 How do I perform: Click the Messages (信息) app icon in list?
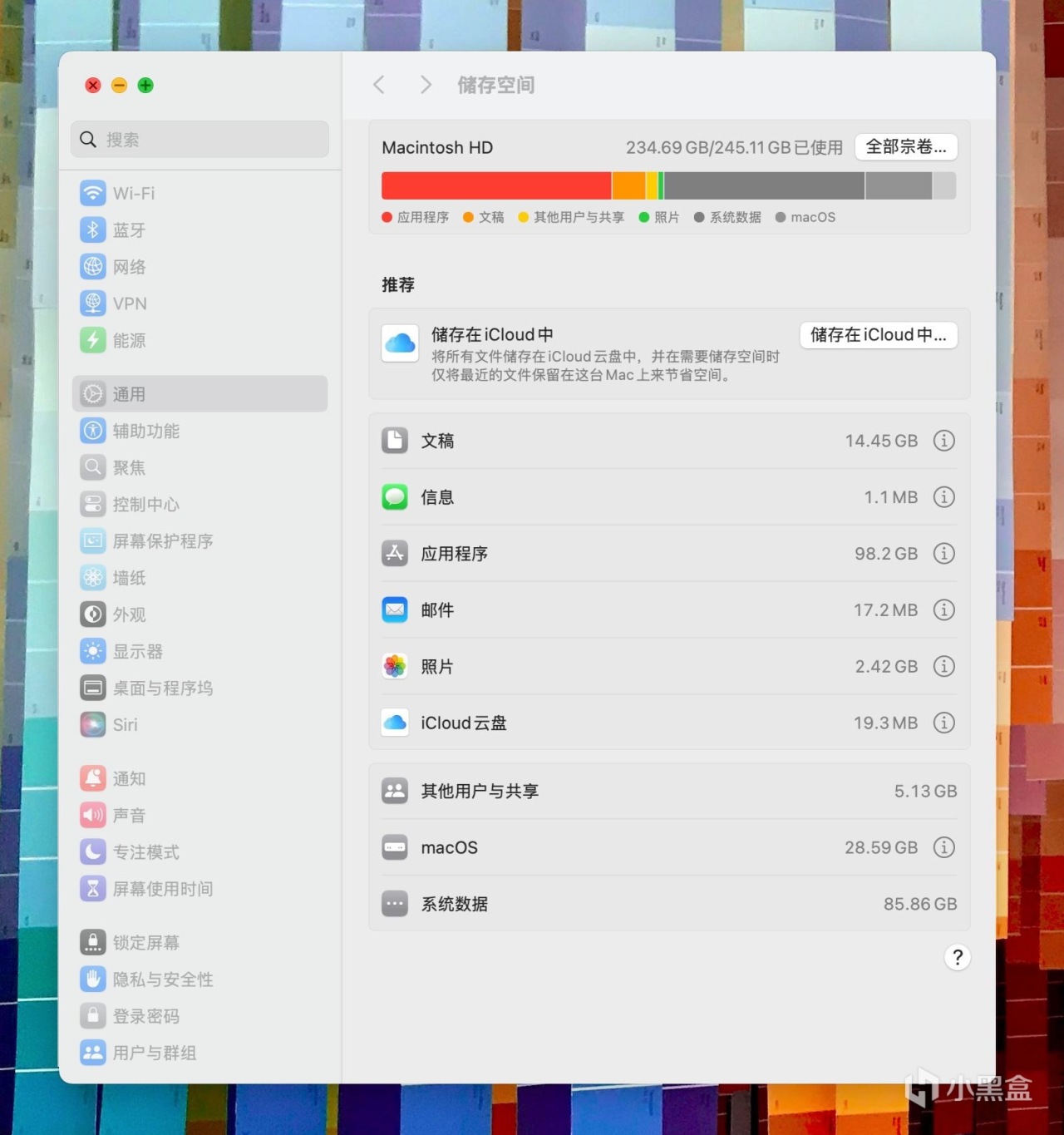click(x=395, y=497)
